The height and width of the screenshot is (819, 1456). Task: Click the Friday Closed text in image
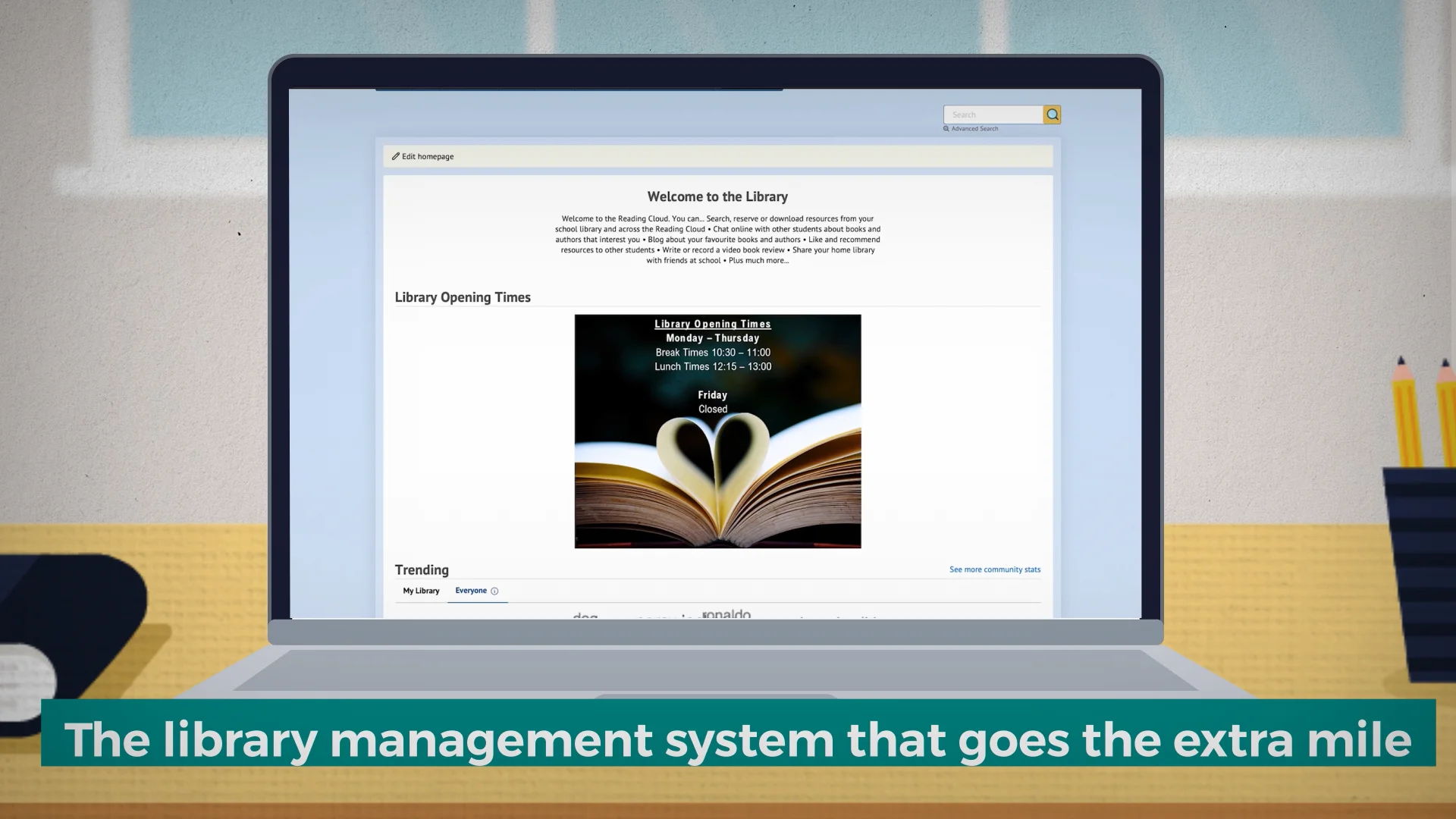point(712,402)
